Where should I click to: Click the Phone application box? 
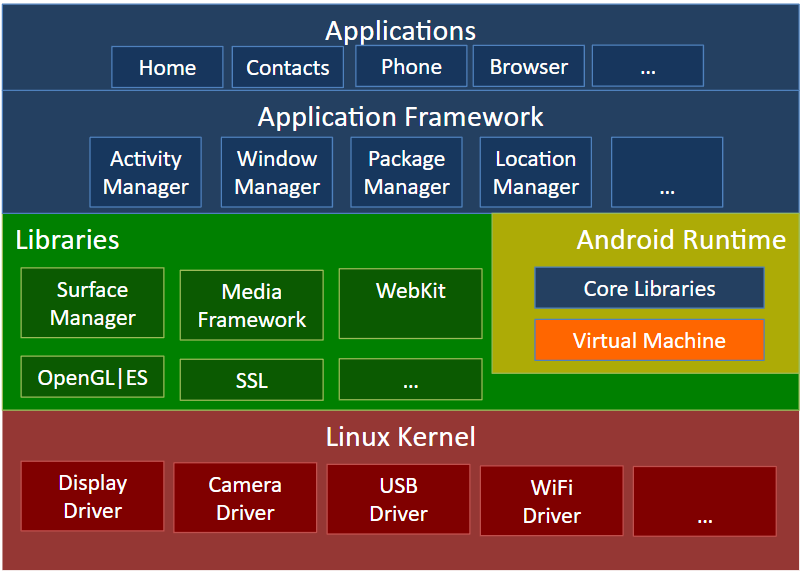tap(411, 66)
